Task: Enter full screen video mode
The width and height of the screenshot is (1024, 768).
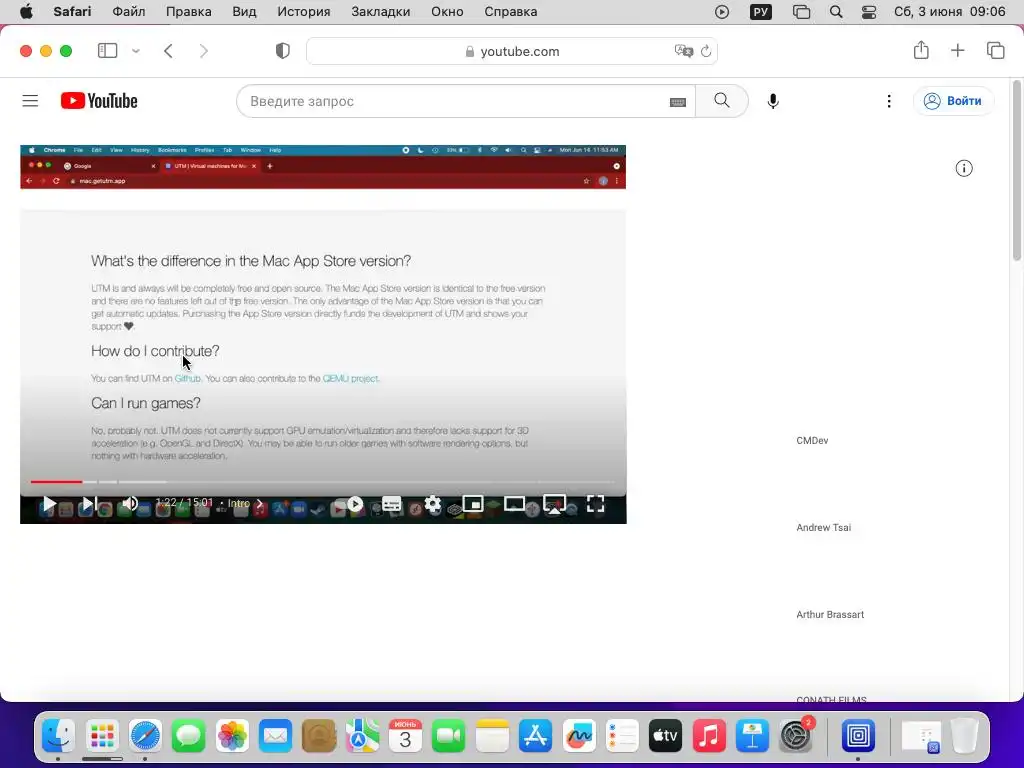Action: (595, 504)
